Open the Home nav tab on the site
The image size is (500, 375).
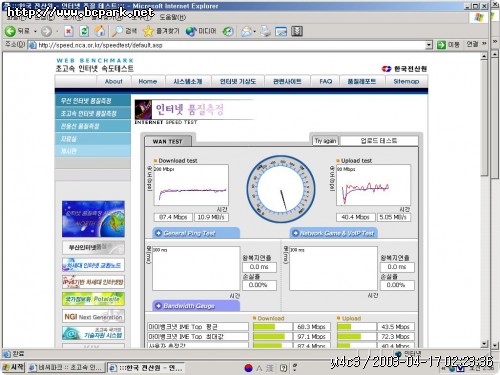147,81
